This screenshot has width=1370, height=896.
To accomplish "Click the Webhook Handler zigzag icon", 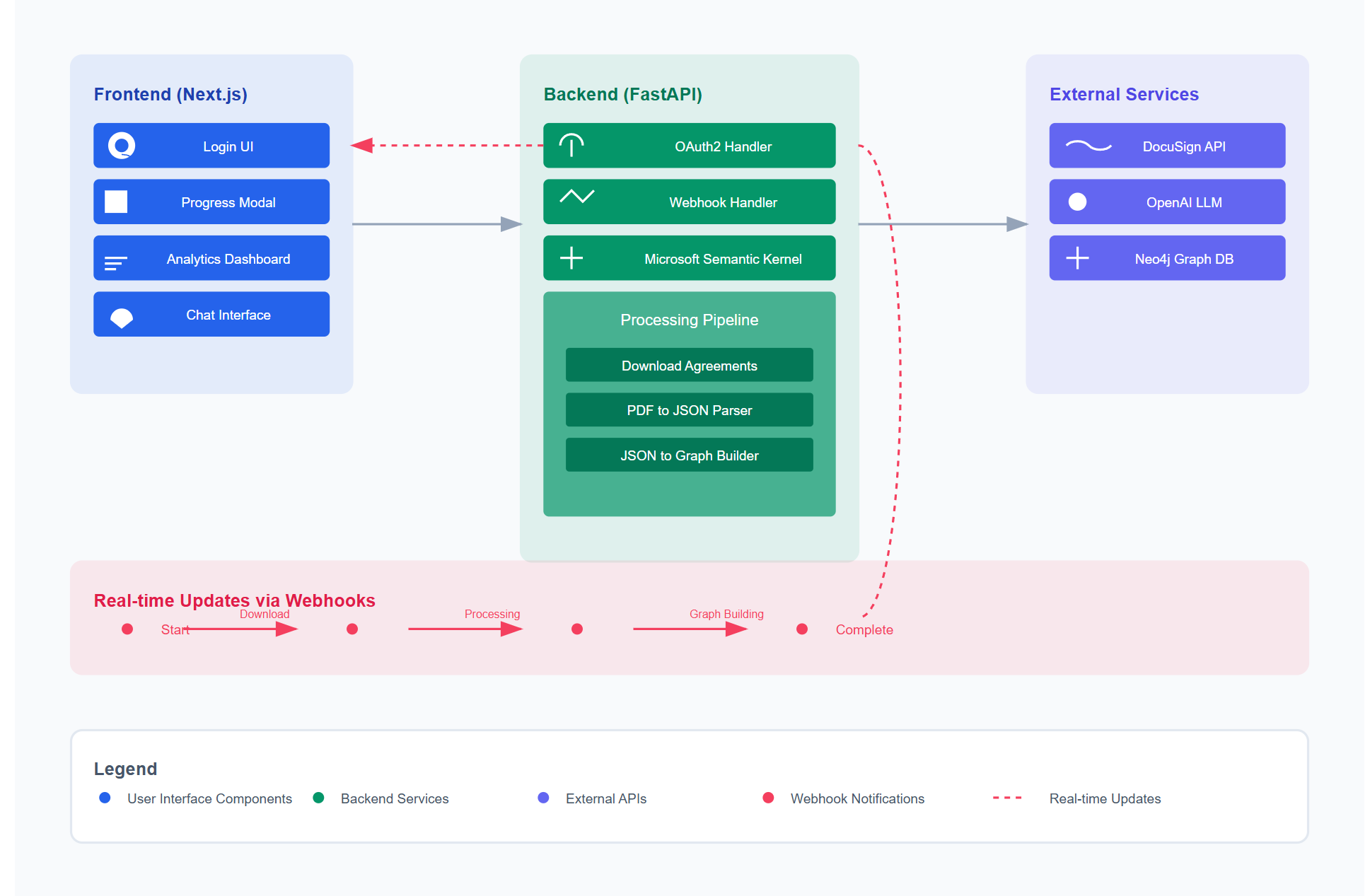I will [x=577, y=197].
